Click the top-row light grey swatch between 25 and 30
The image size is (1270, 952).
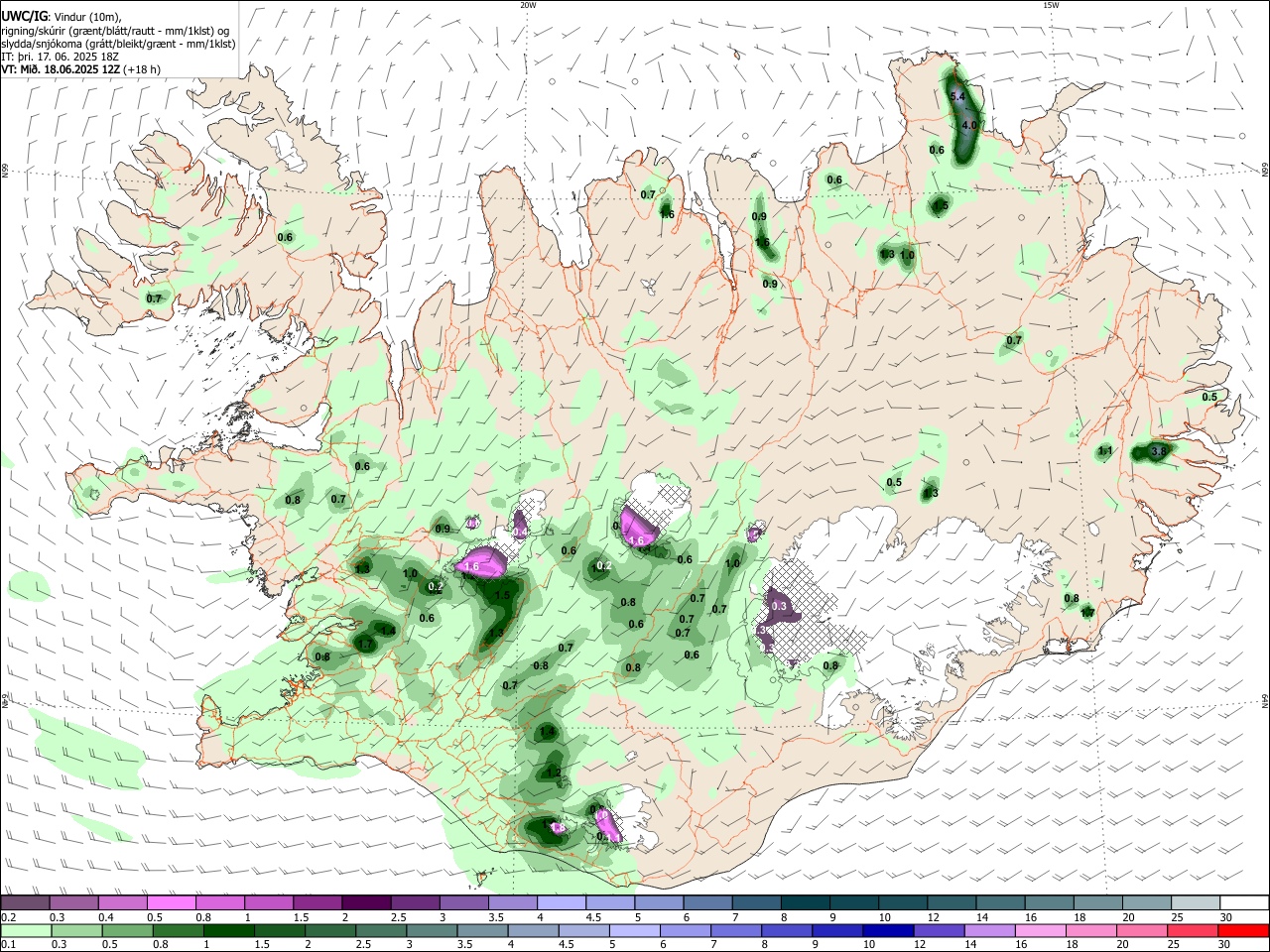click(1194, 902)
